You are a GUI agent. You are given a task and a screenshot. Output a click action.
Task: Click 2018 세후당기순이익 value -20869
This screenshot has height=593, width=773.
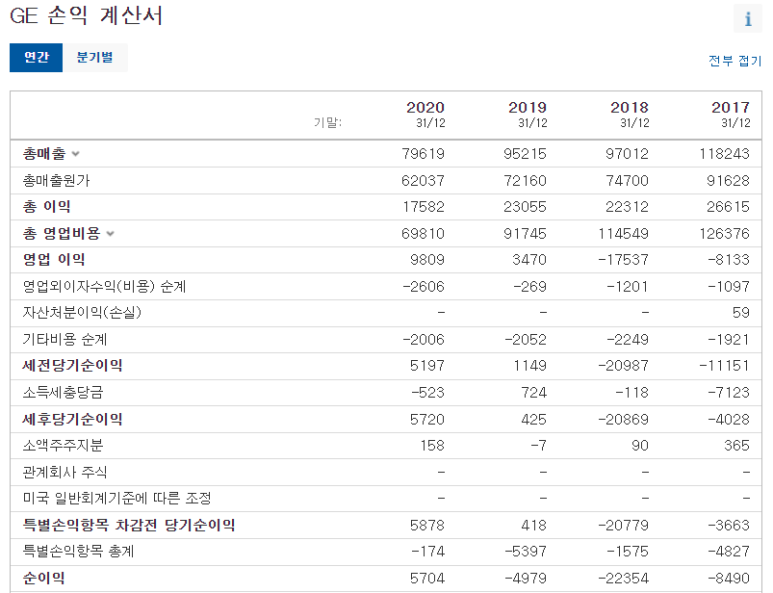click(624, 419)
